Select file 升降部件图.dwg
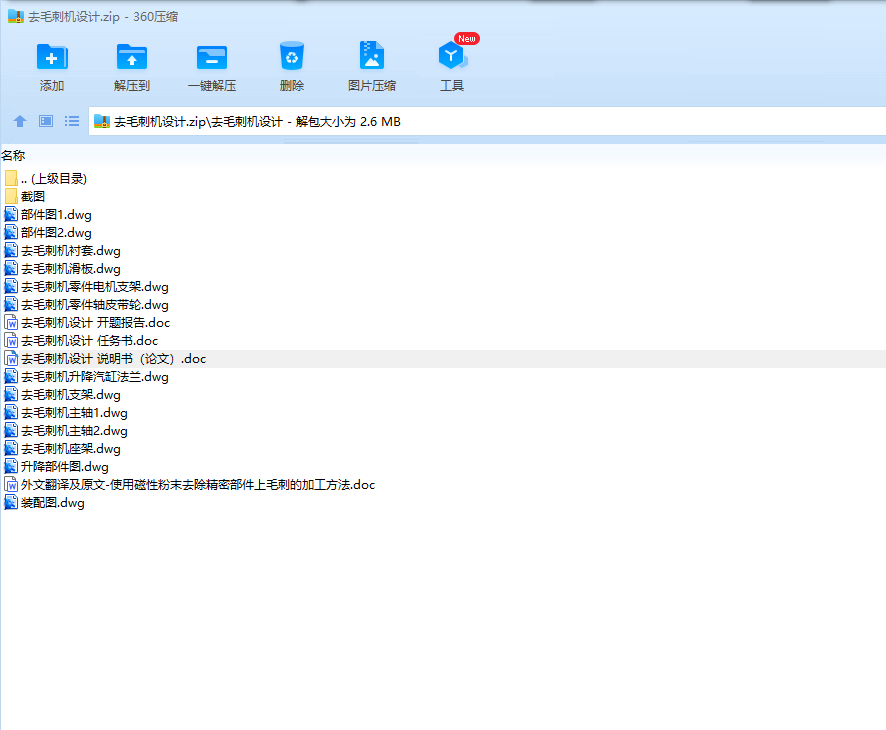 coord(64,467)
